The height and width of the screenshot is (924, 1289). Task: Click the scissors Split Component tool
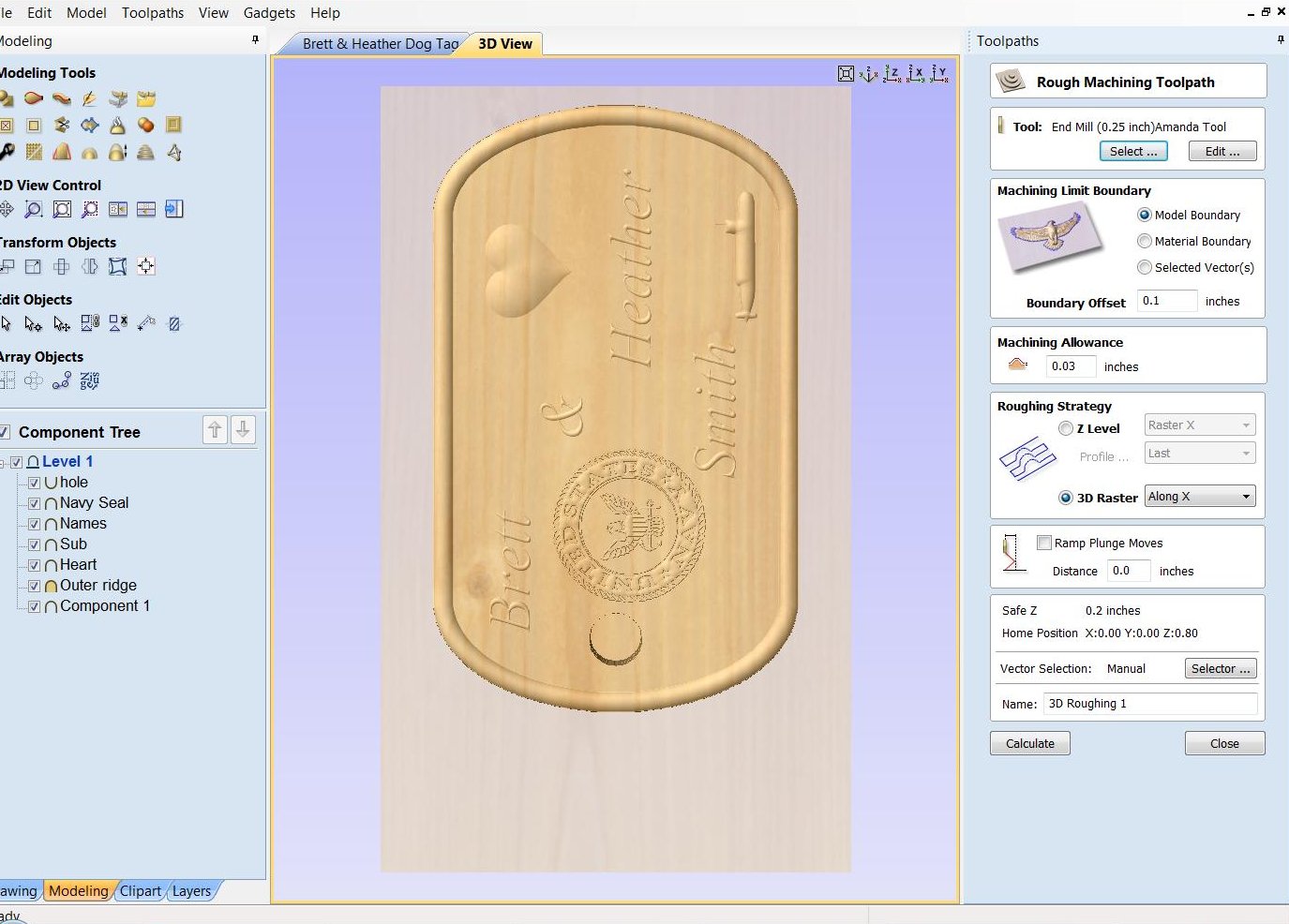tap(62, 125)
